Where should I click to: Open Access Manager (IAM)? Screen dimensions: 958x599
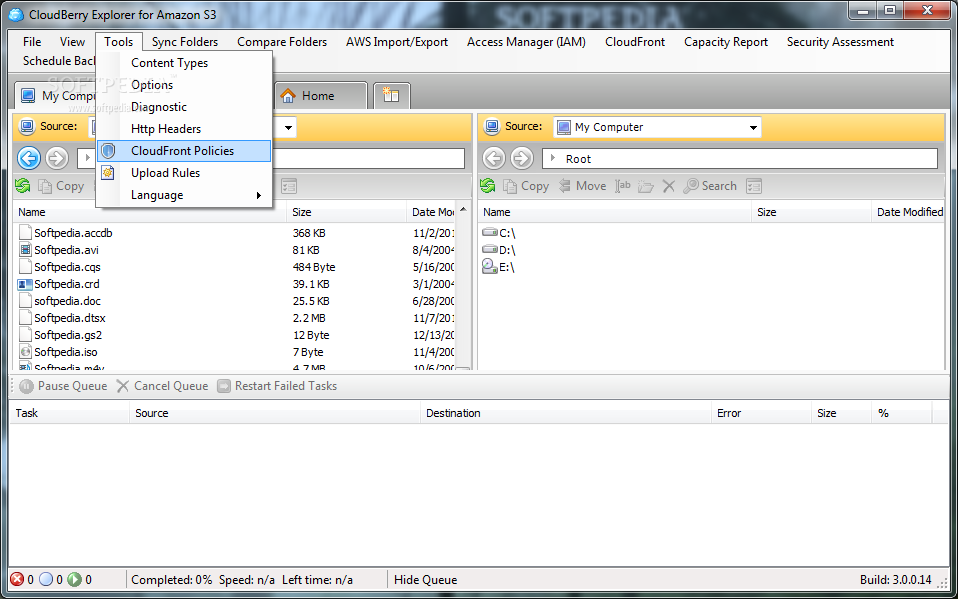click(526, 42)
